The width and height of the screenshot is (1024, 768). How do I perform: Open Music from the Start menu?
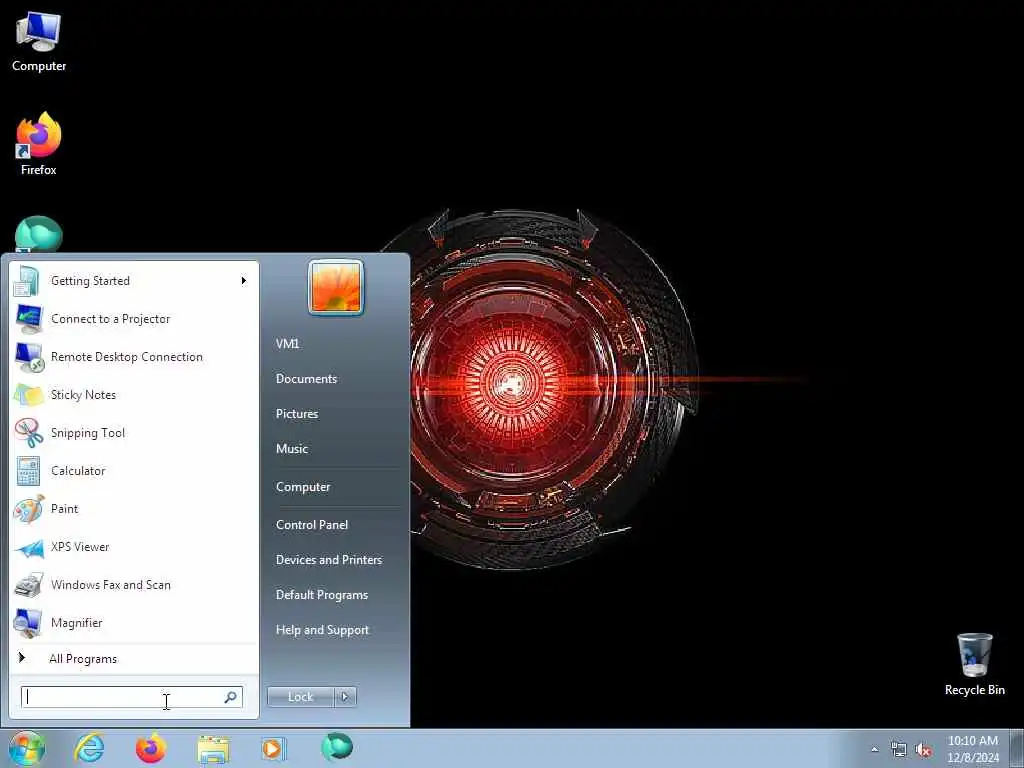pos(291,449)
